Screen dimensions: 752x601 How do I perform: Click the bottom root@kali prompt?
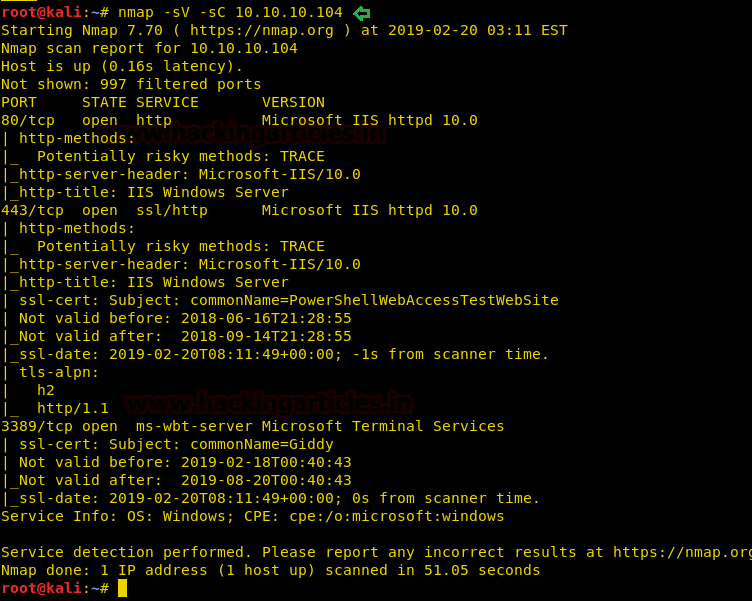point(55,588)
